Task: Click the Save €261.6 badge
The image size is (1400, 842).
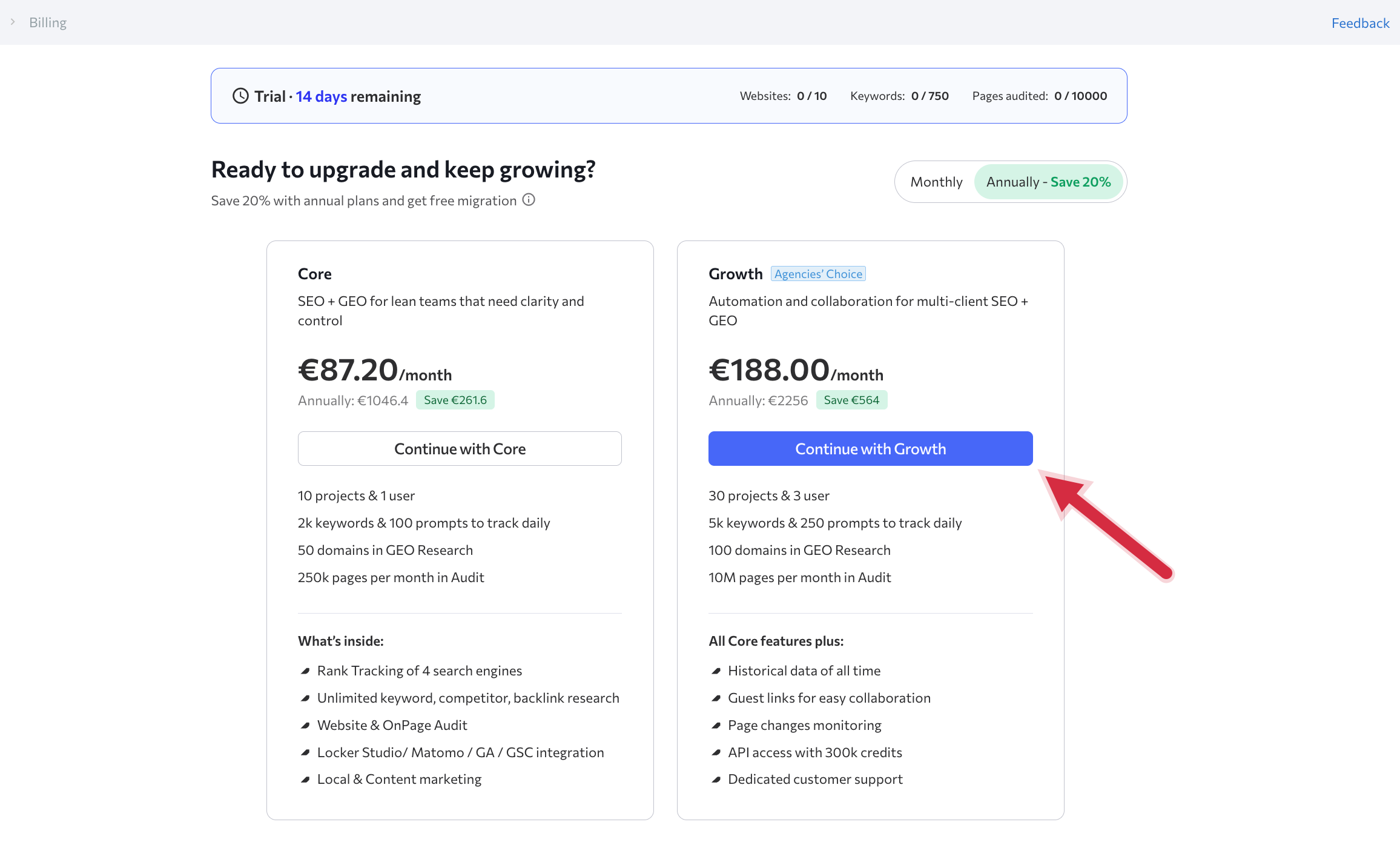Action: coord(455,400)
